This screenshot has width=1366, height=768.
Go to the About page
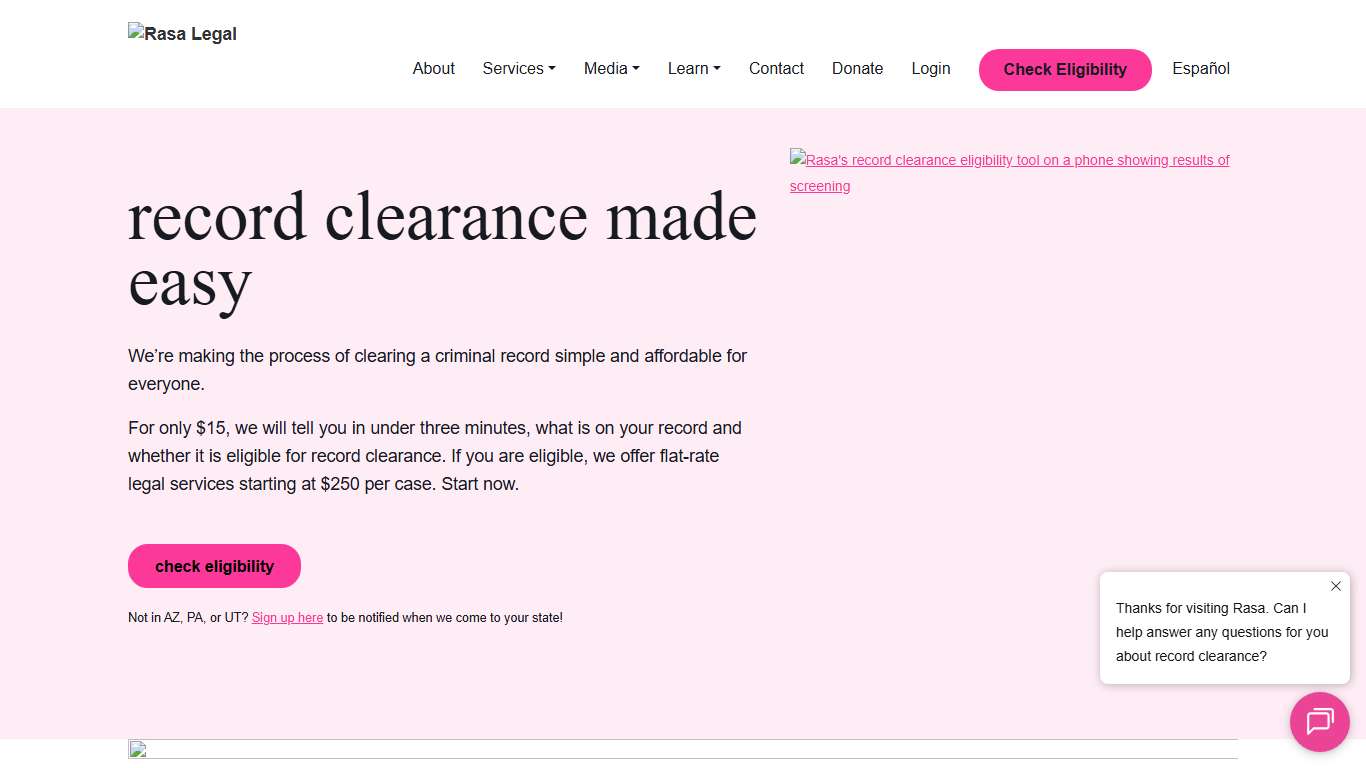point(433,69)
